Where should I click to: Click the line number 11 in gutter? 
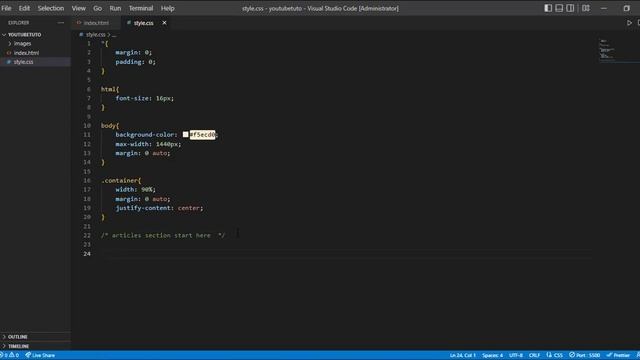click(x=87, y=135)
